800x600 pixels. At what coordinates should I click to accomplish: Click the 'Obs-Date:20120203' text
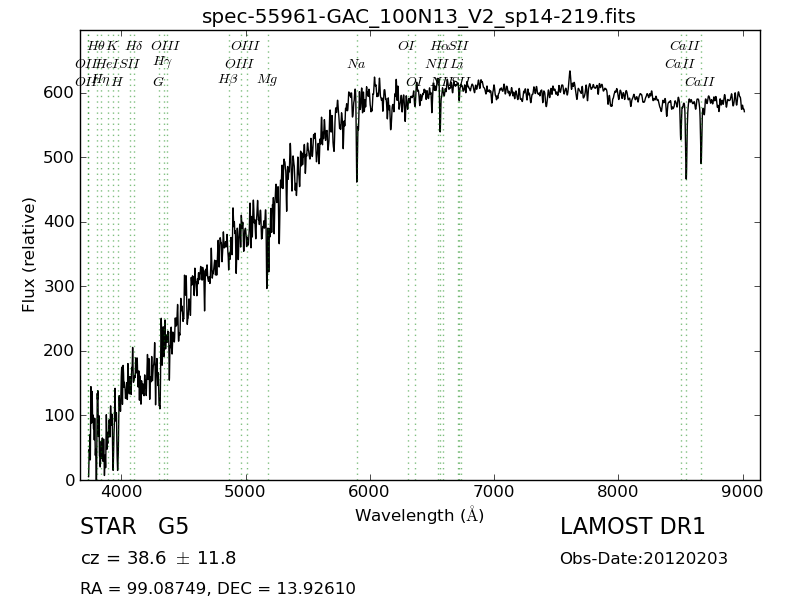point(644,559)
